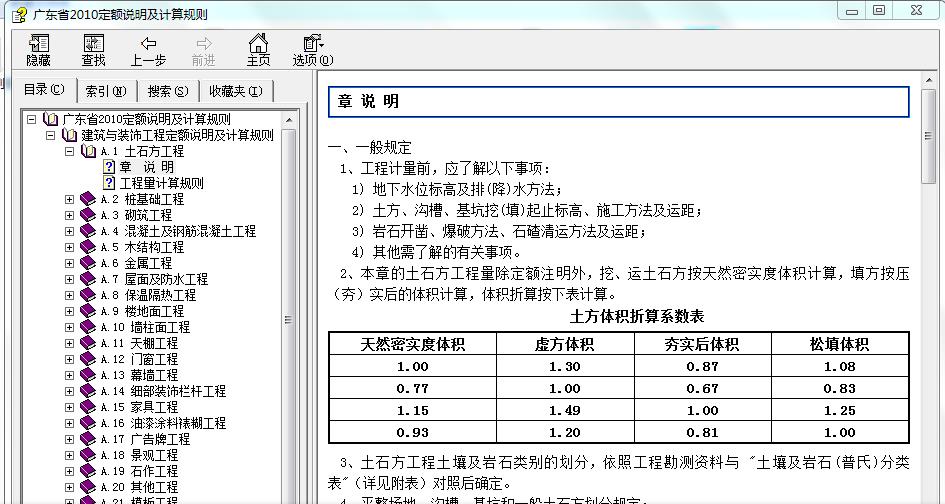
Task: Click the 松填体积 column header
Action: [x=840, y=344]
